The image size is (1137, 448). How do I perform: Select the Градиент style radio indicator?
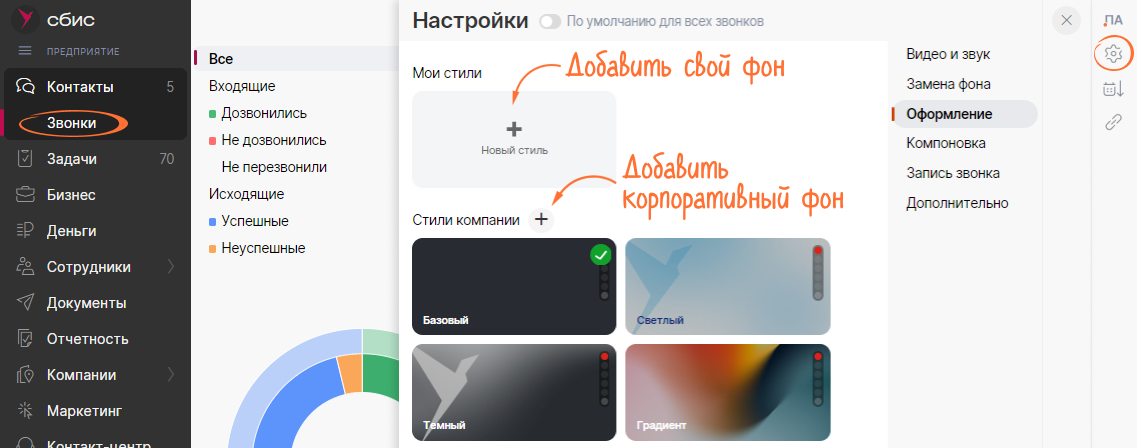817,357
